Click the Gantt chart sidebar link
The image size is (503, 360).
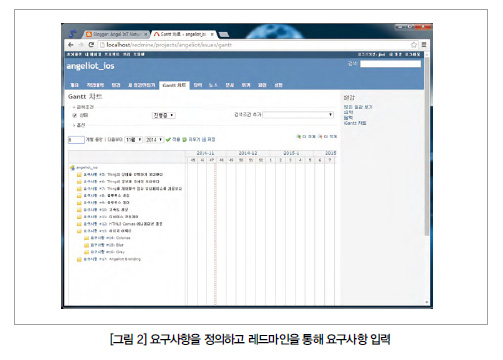tap(355, 123)
